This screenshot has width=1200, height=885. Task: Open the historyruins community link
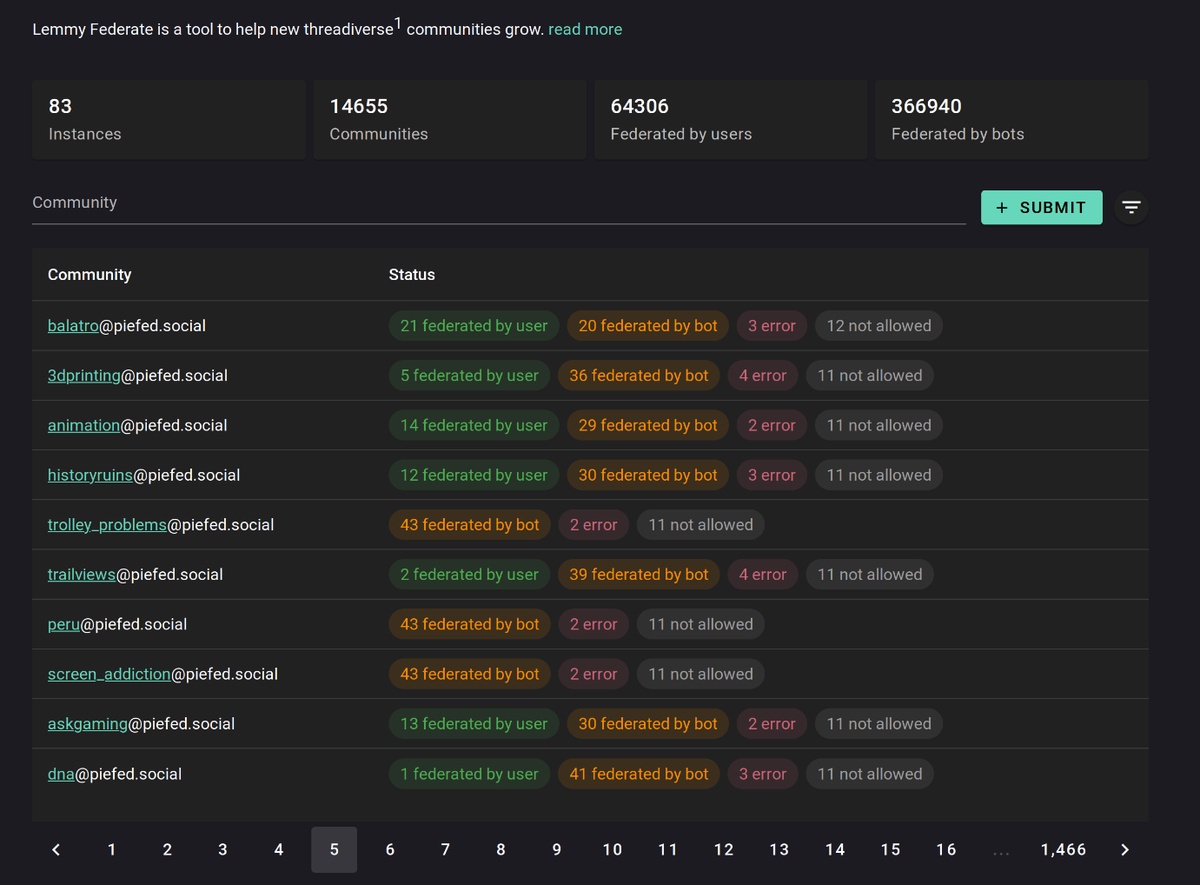[90, 475]
